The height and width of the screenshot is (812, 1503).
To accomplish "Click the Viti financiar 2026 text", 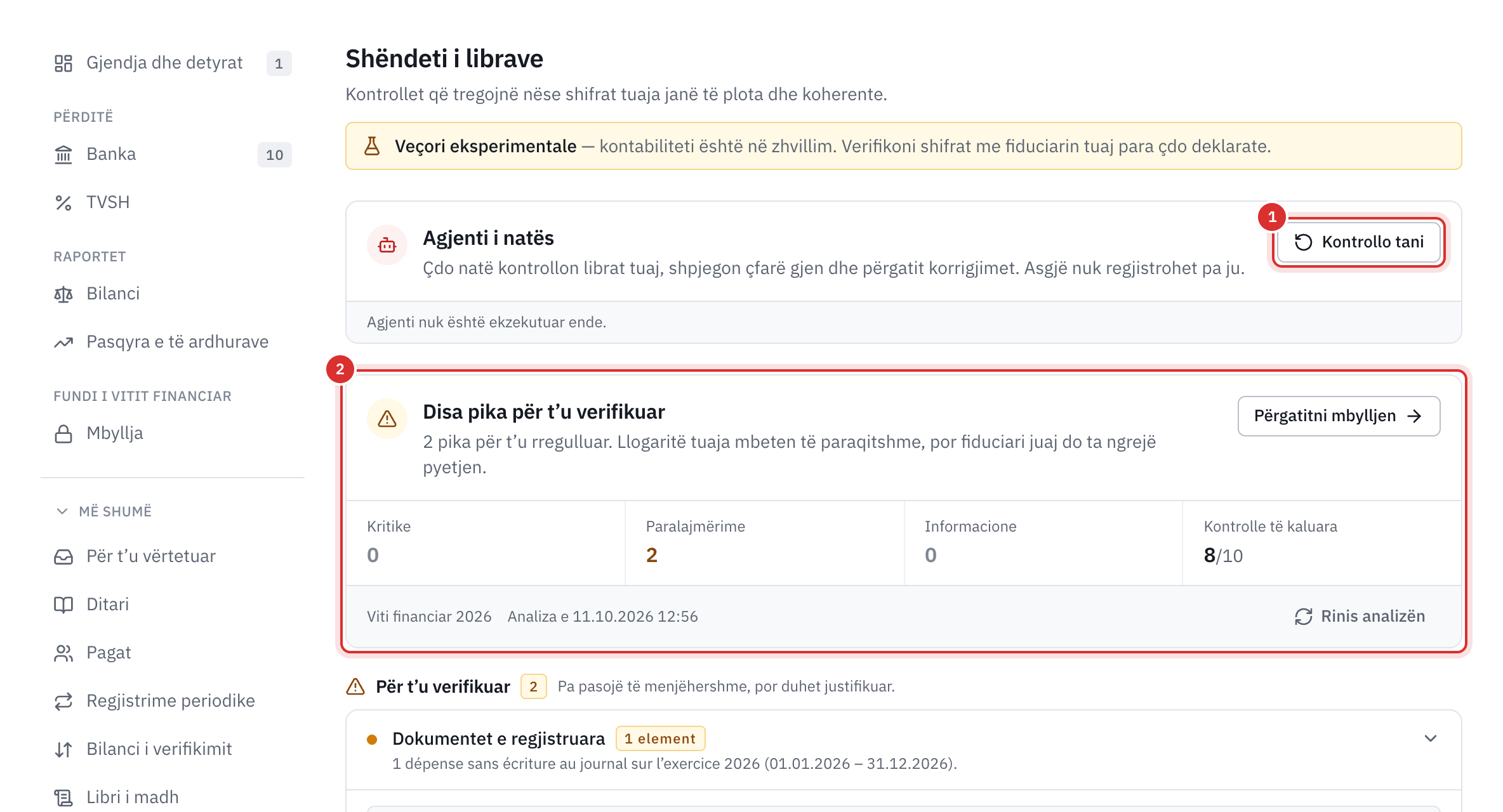I will (429, 617).
